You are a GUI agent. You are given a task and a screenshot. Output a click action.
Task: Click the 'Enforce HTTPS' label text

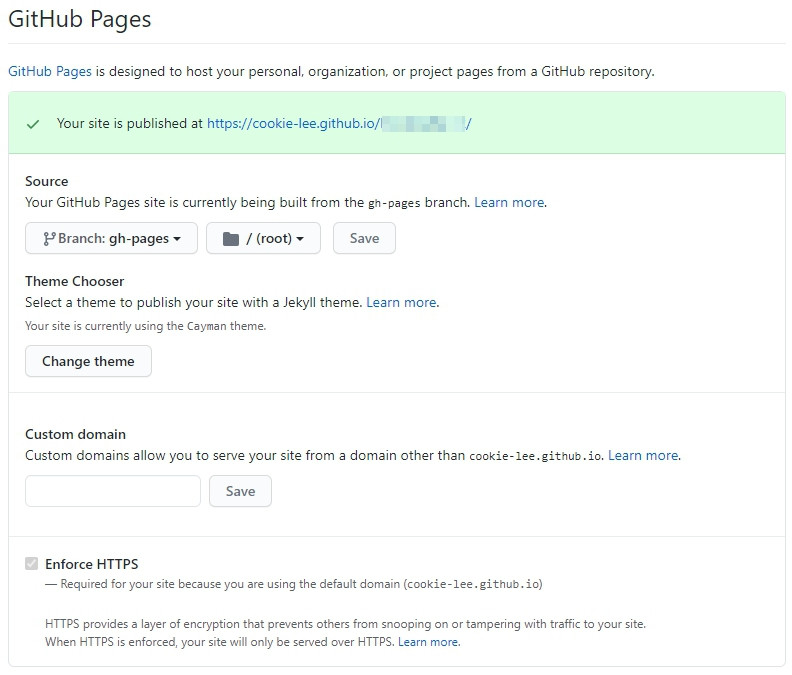pos(91,564)
